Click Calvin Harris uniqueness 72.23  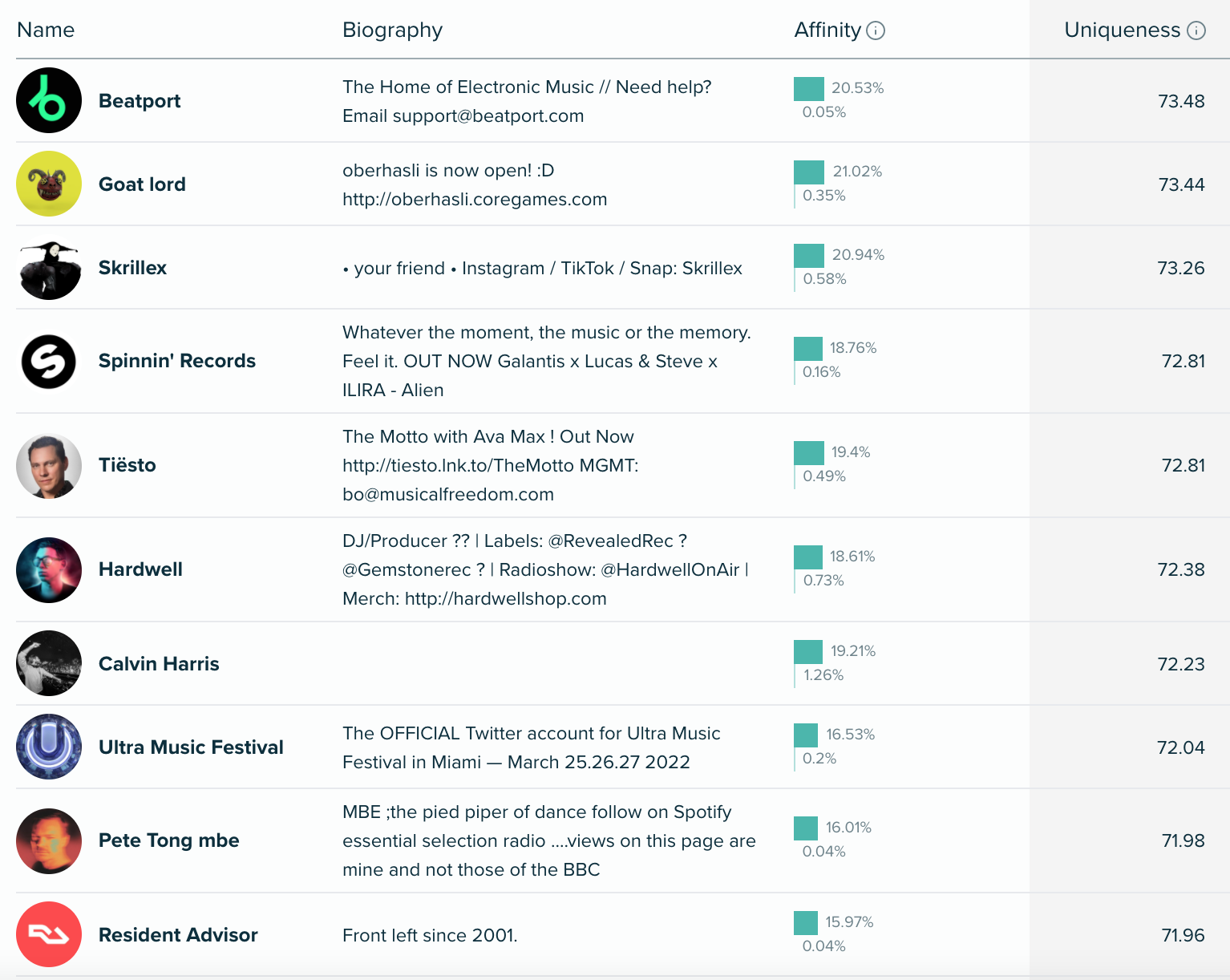pos(1181,664)
